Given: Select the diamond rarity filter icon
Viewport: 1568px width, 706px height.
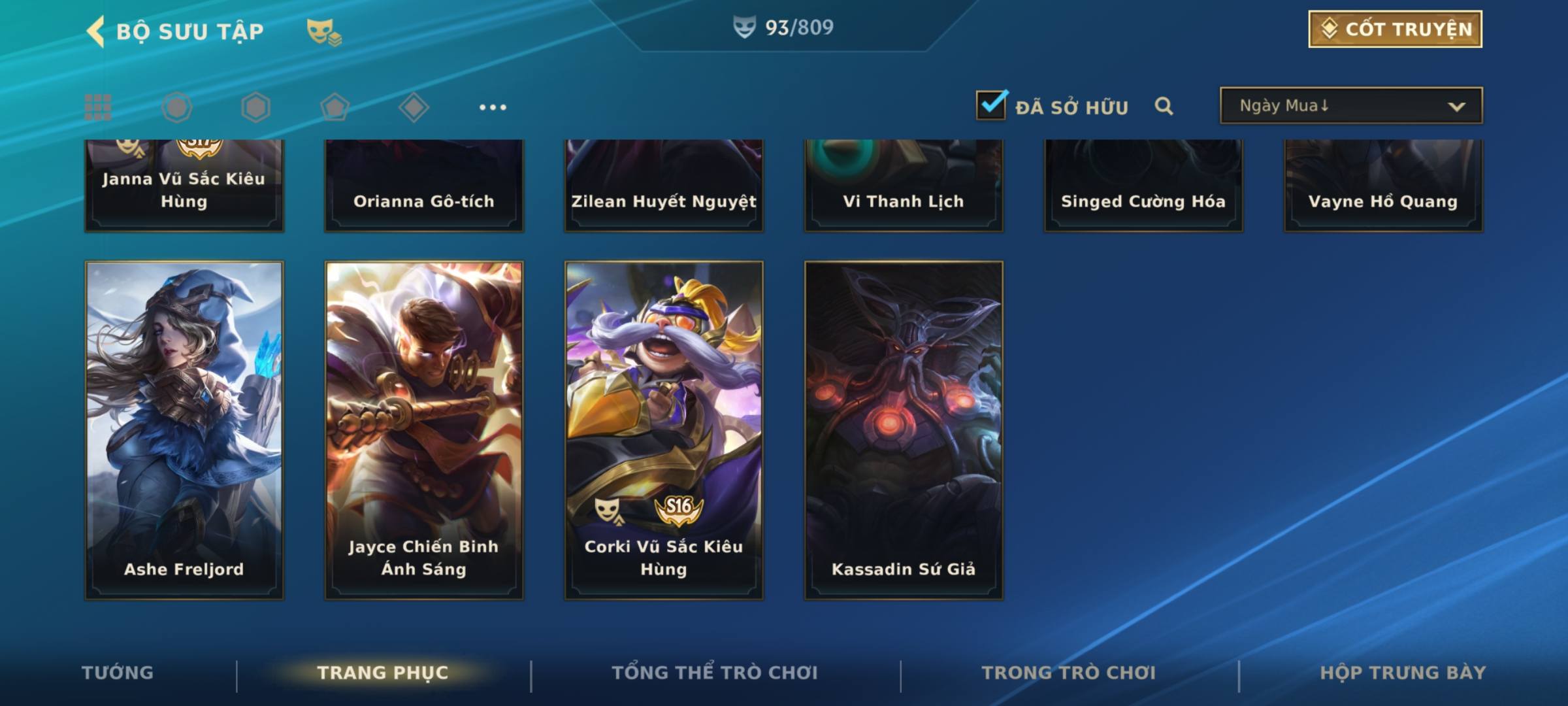Looking at the screenshot, I should pos(414,107).
